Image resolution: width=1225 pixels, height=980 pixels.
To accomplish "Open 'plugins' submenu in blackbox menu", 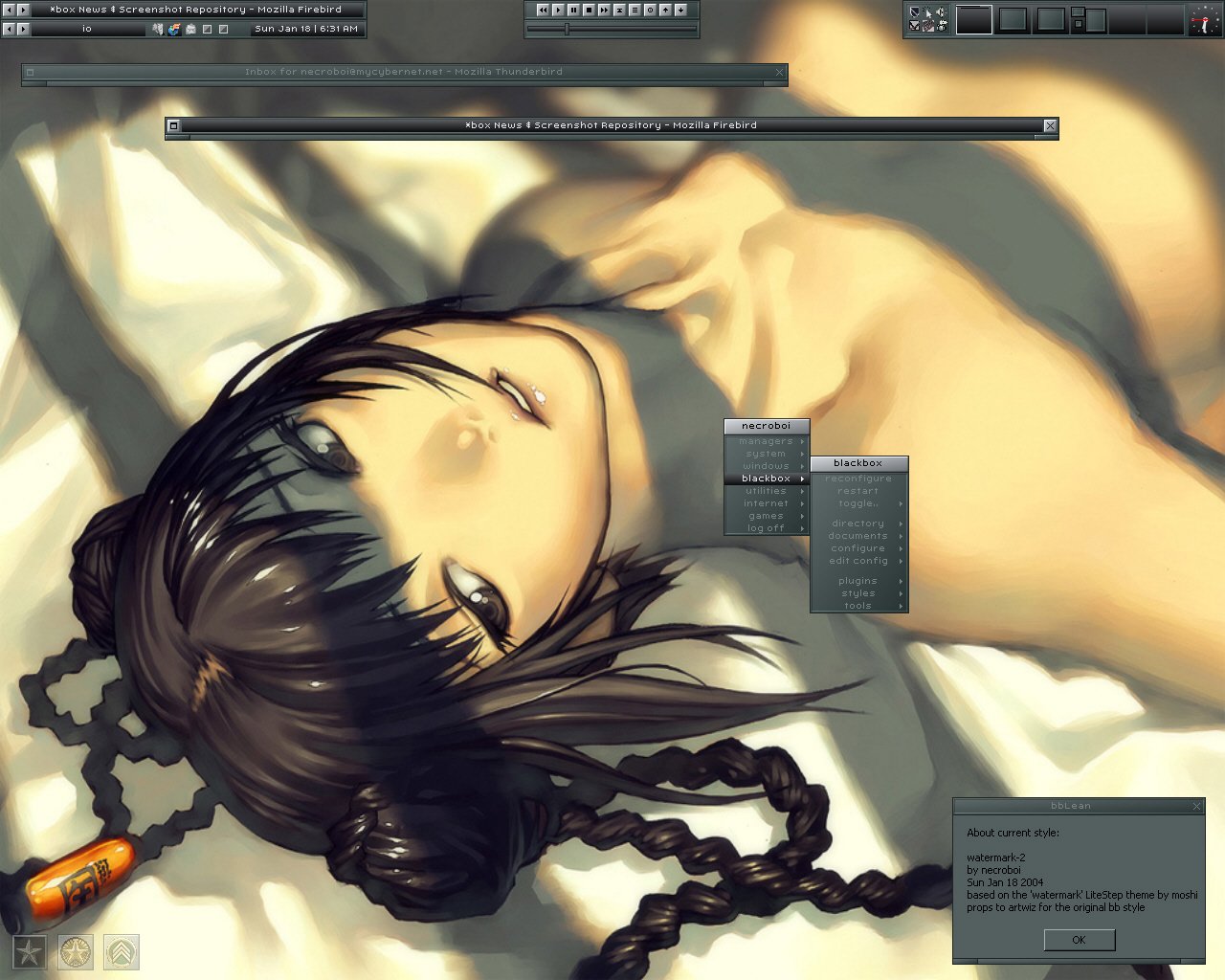I will [x=858, y=581].
